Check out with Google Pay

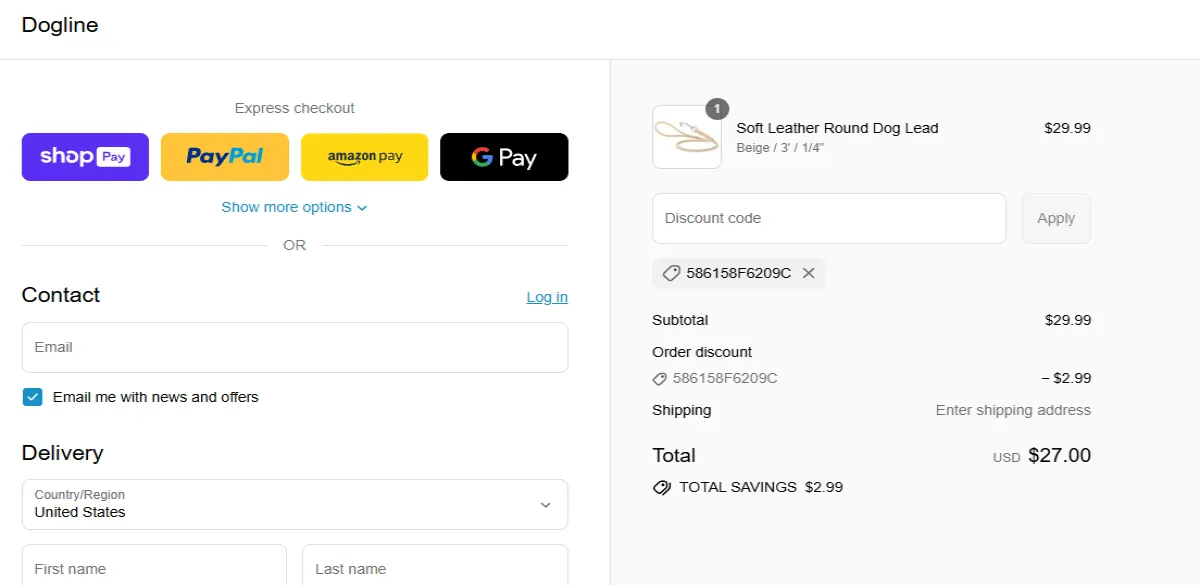tap(504, 157)
